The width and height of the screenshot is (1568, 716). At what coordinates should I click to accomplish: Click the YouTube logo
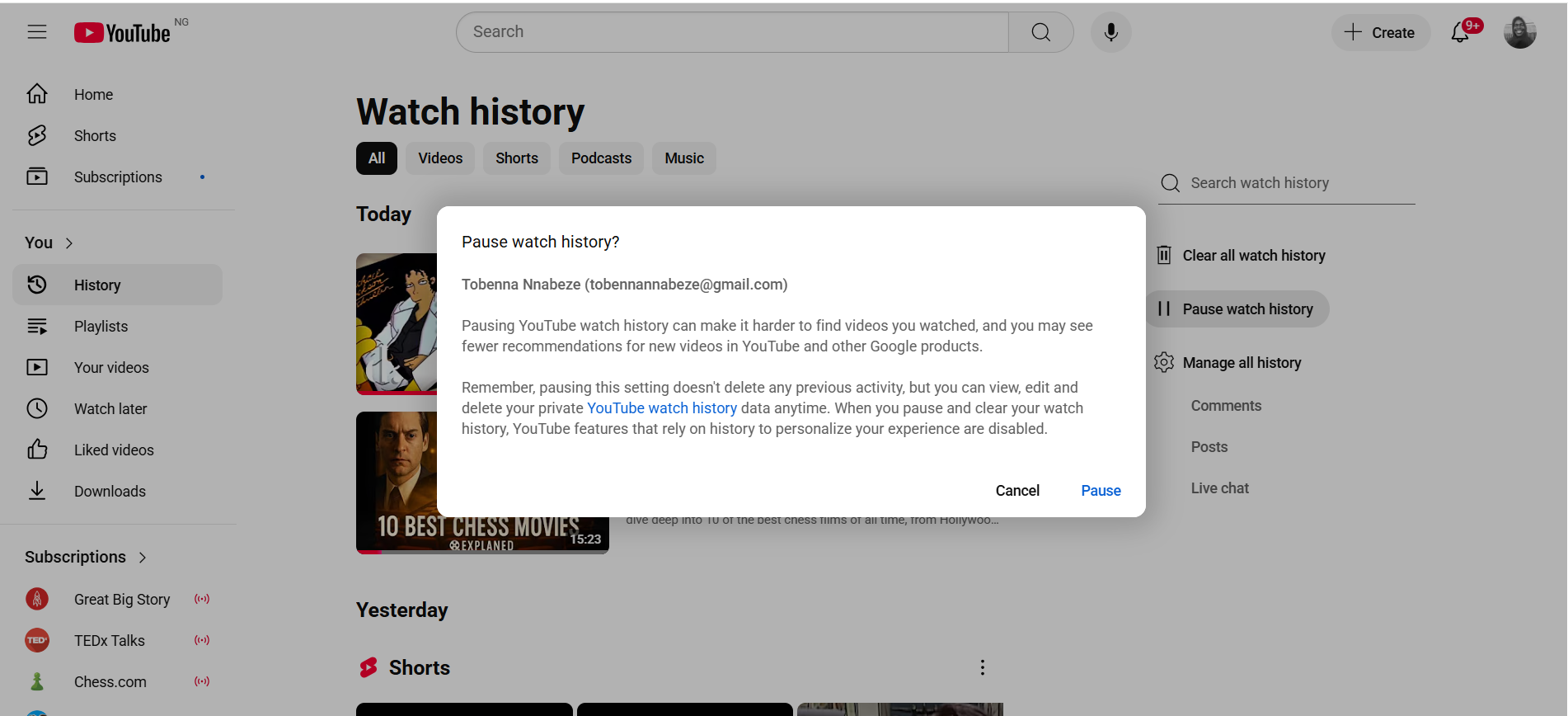[122, 32]
